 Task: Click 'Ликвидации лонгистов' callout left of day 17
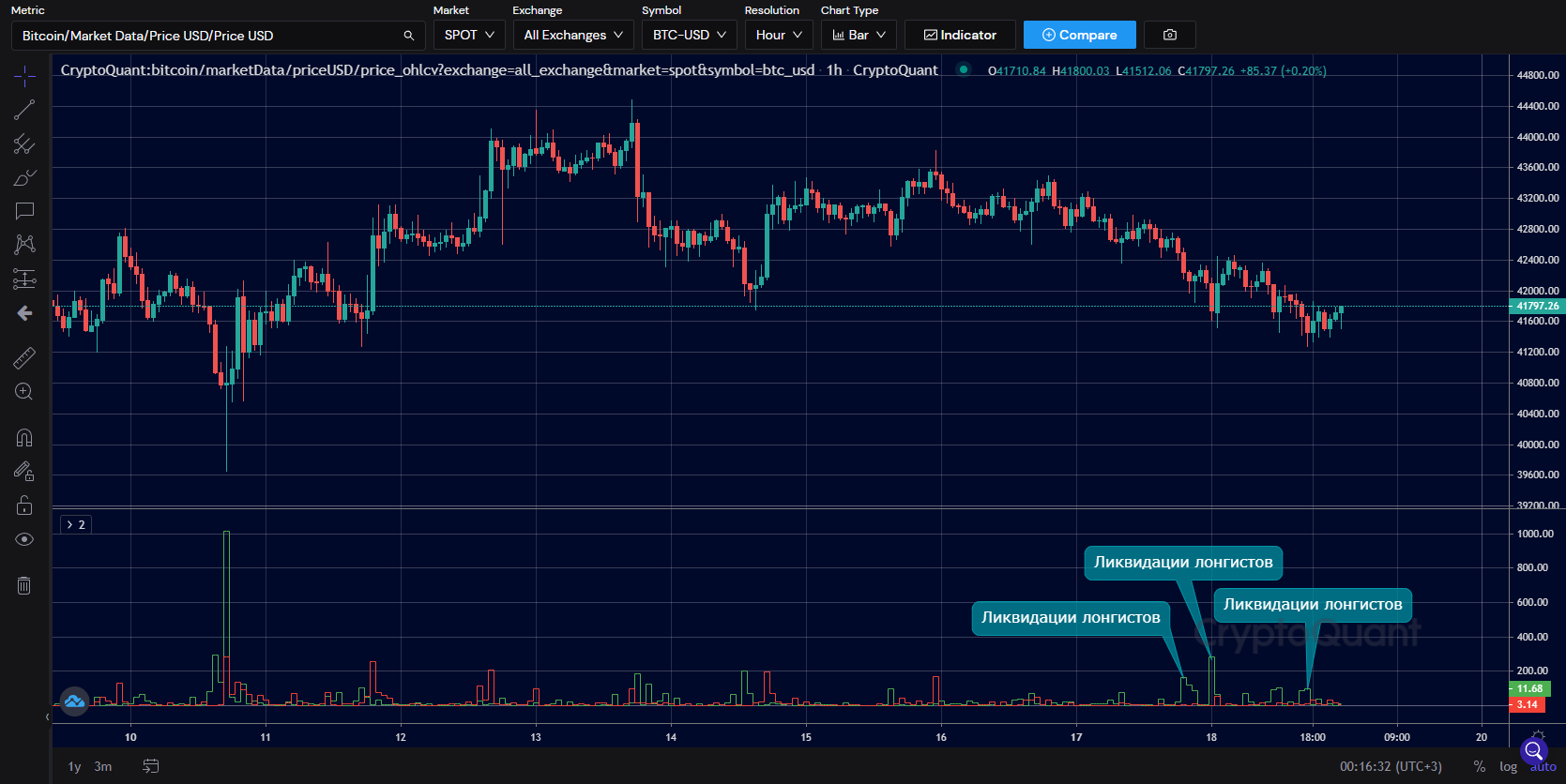(1071, 618)
